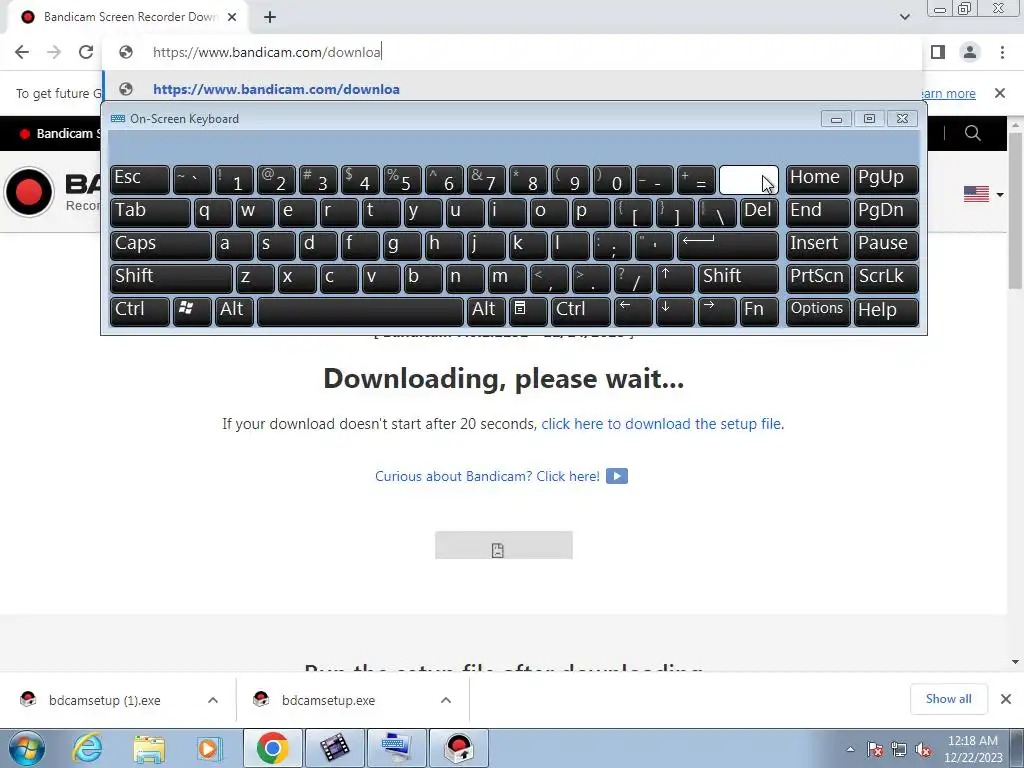Open the Bandicam setup taskbar icon
The width and height of the screenshot is (1024, 768).
point(458,748)
